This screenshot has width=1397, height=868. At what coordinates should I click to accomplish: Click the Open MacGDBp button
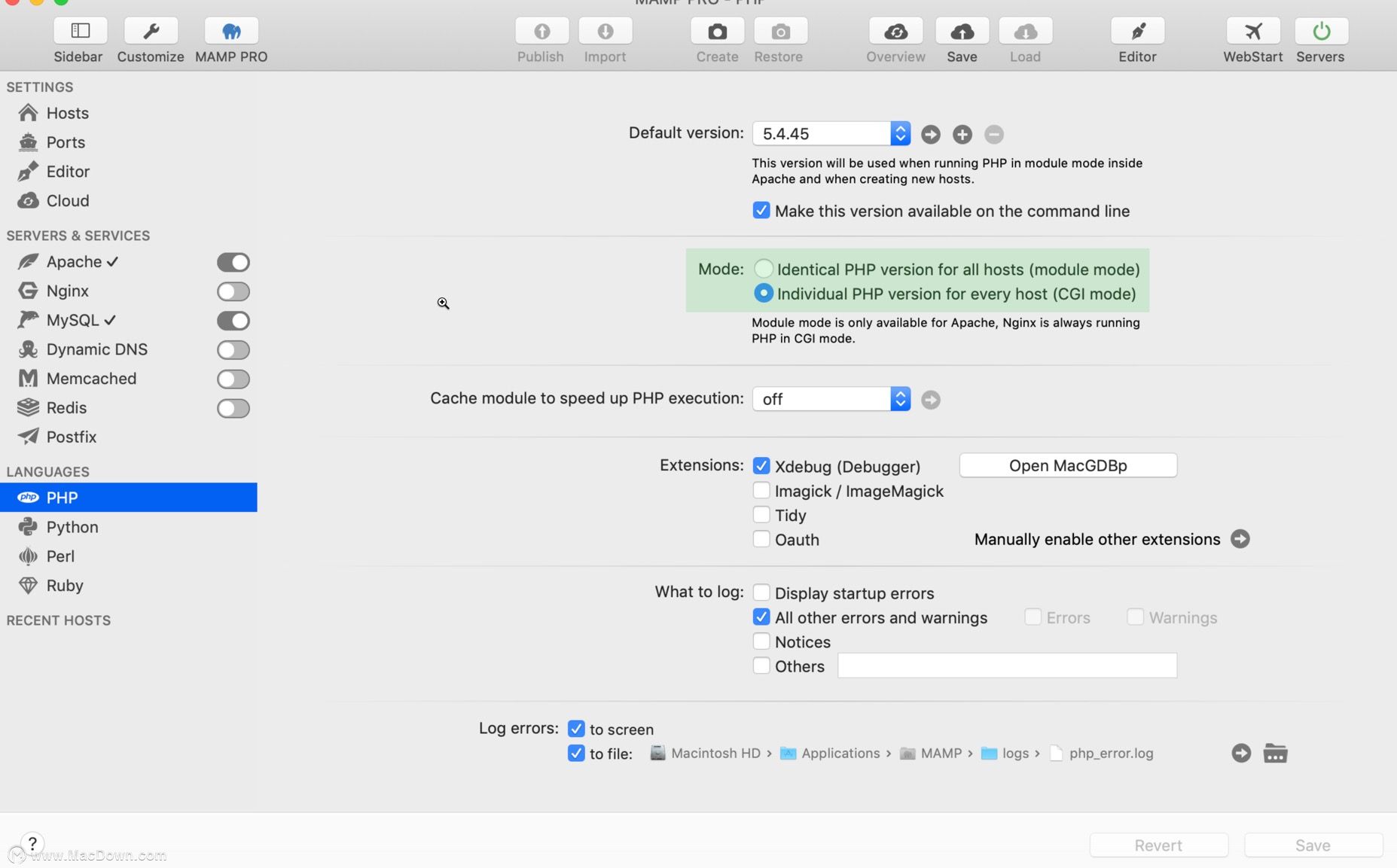(x=1068, y=465)
